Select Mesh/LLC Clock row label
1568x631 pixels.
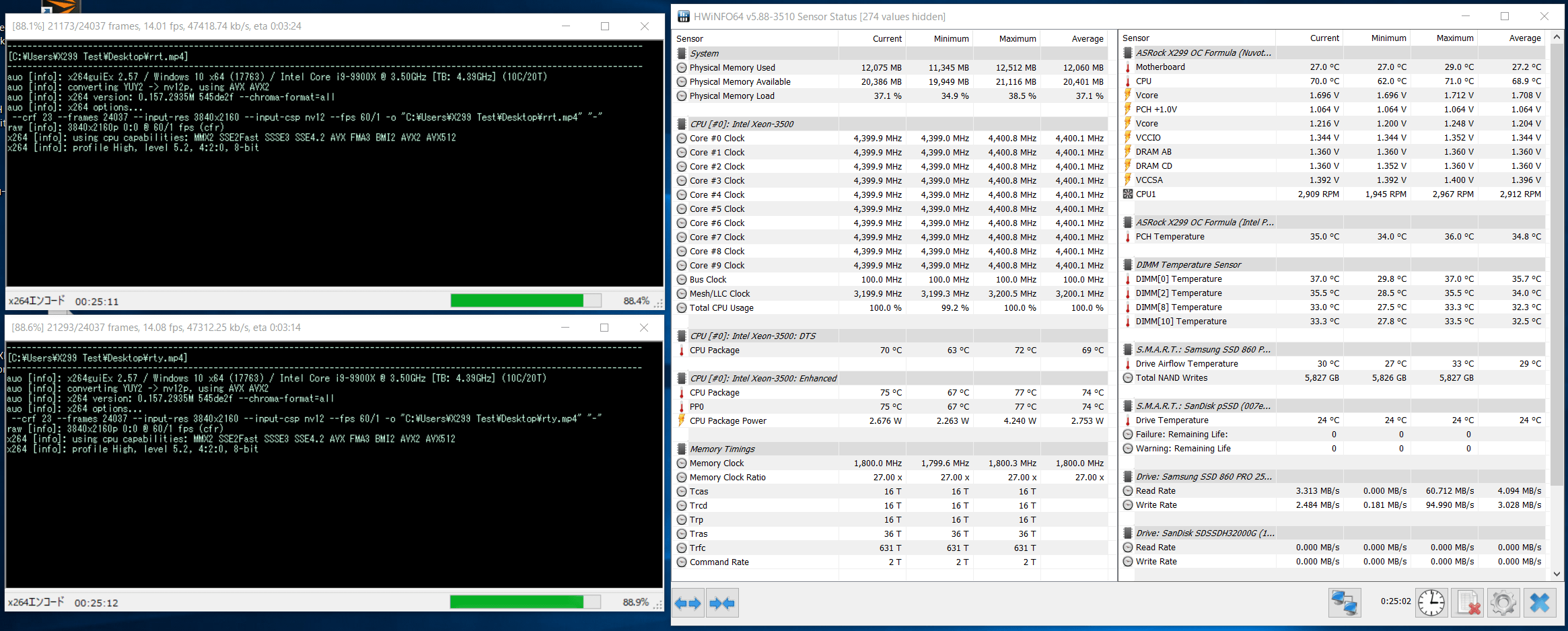point(719,294)
